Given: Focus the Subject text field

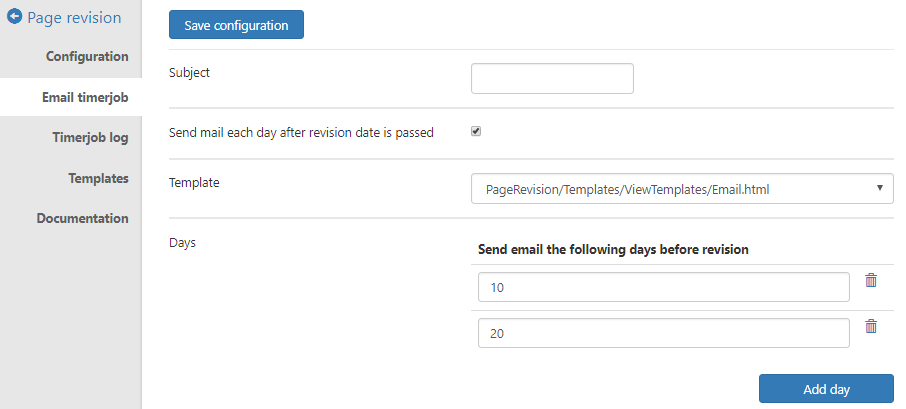Looking at the screenshot, I should pos(552,78).
